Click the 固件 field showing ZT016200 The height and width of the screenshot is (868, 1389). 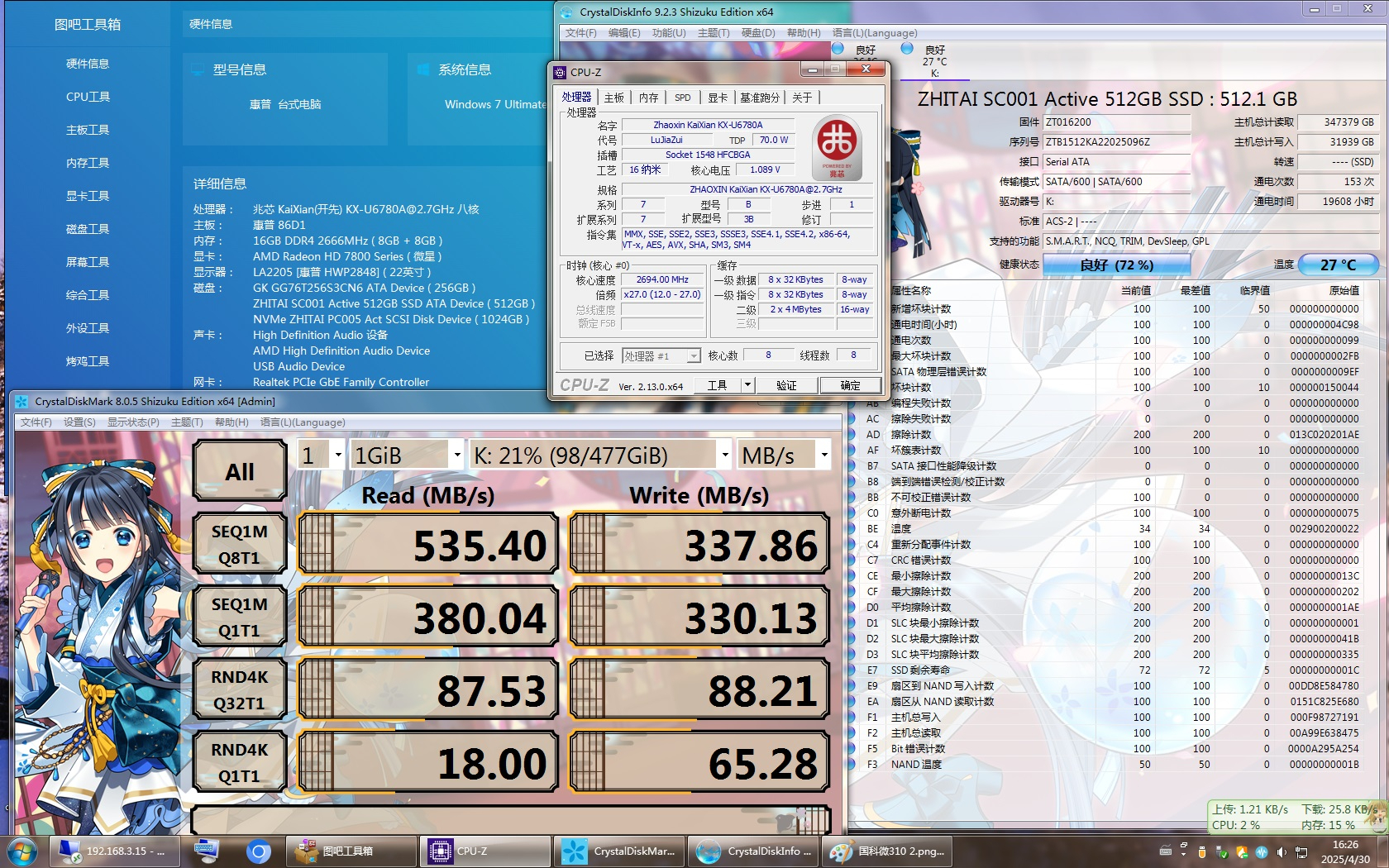(1117, 122)
